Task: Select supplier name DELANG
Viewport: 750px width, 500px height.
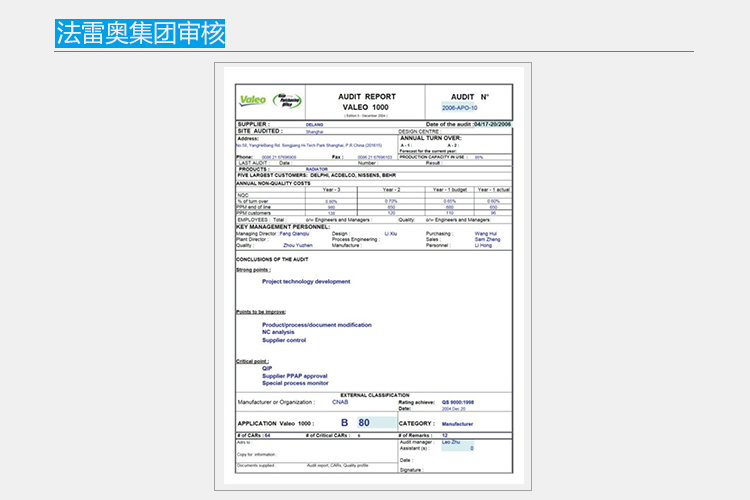Action: pyautogui.click(x=314, y=125)
